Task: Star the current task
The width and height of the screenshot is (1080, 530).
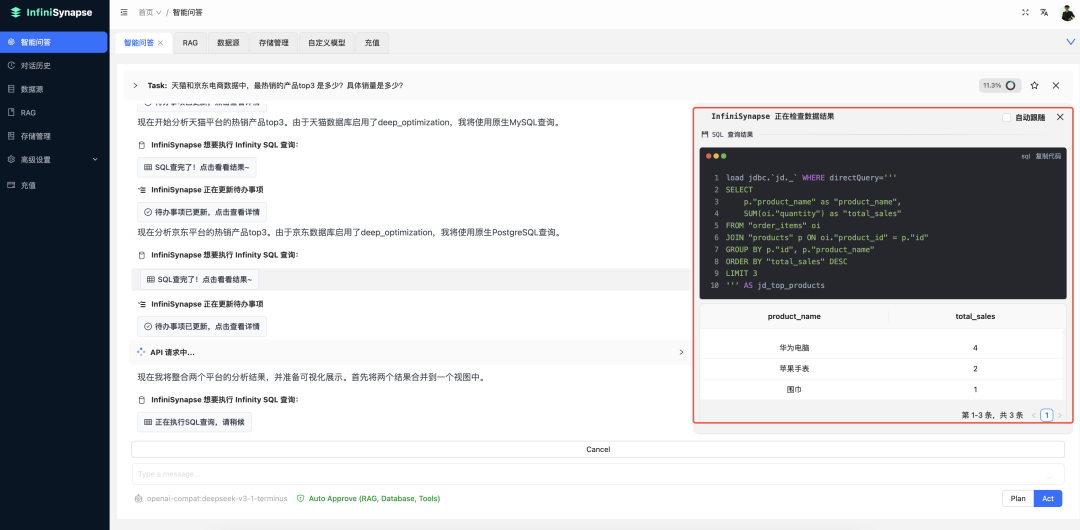Action: pos(1034,85)
